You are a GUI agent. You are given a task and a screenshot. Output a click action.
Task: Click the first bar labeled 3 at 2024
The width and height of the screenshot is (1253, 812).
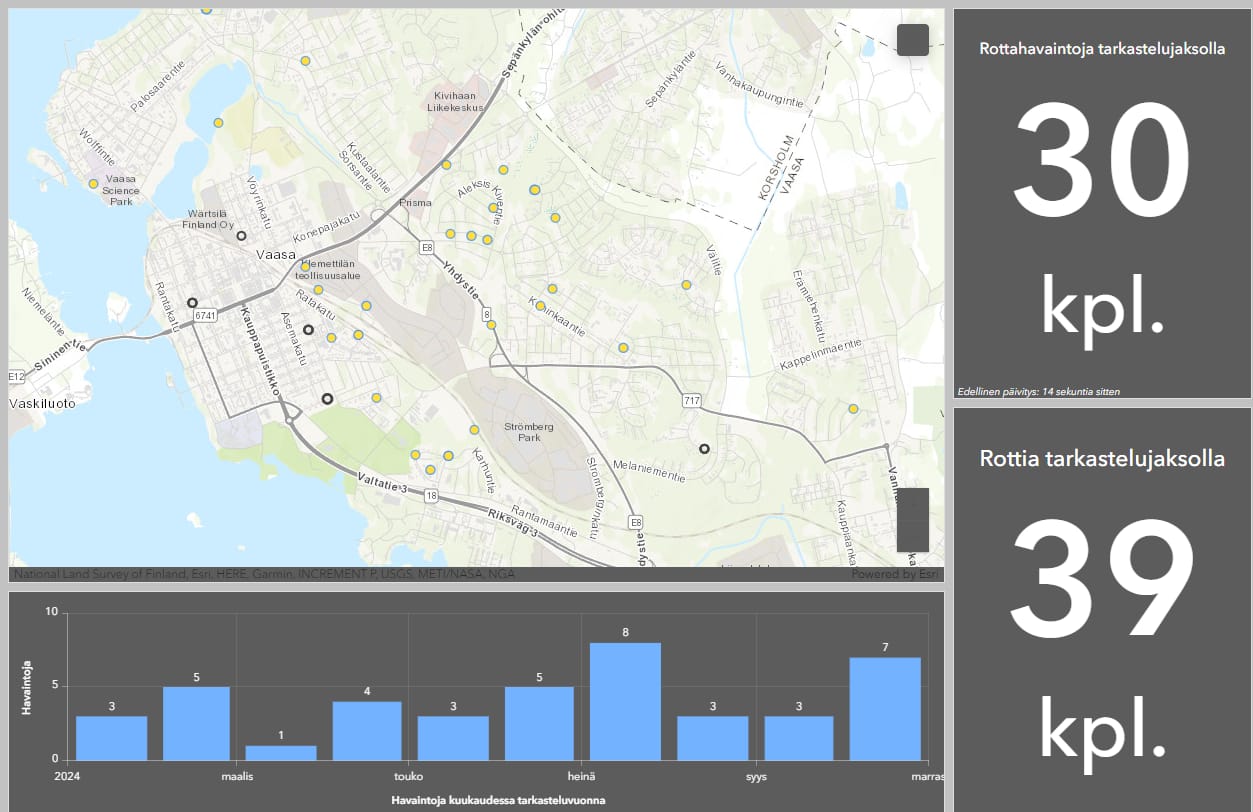click(x=112, y=737)
